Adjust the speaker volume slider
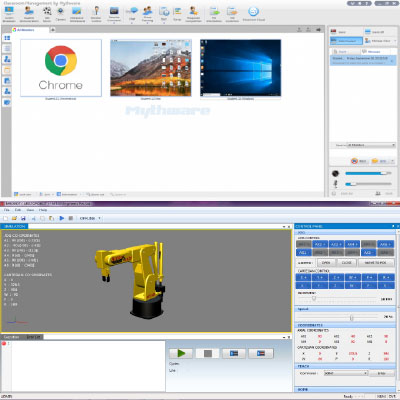The image size is (400, 400). coord(368,173)
